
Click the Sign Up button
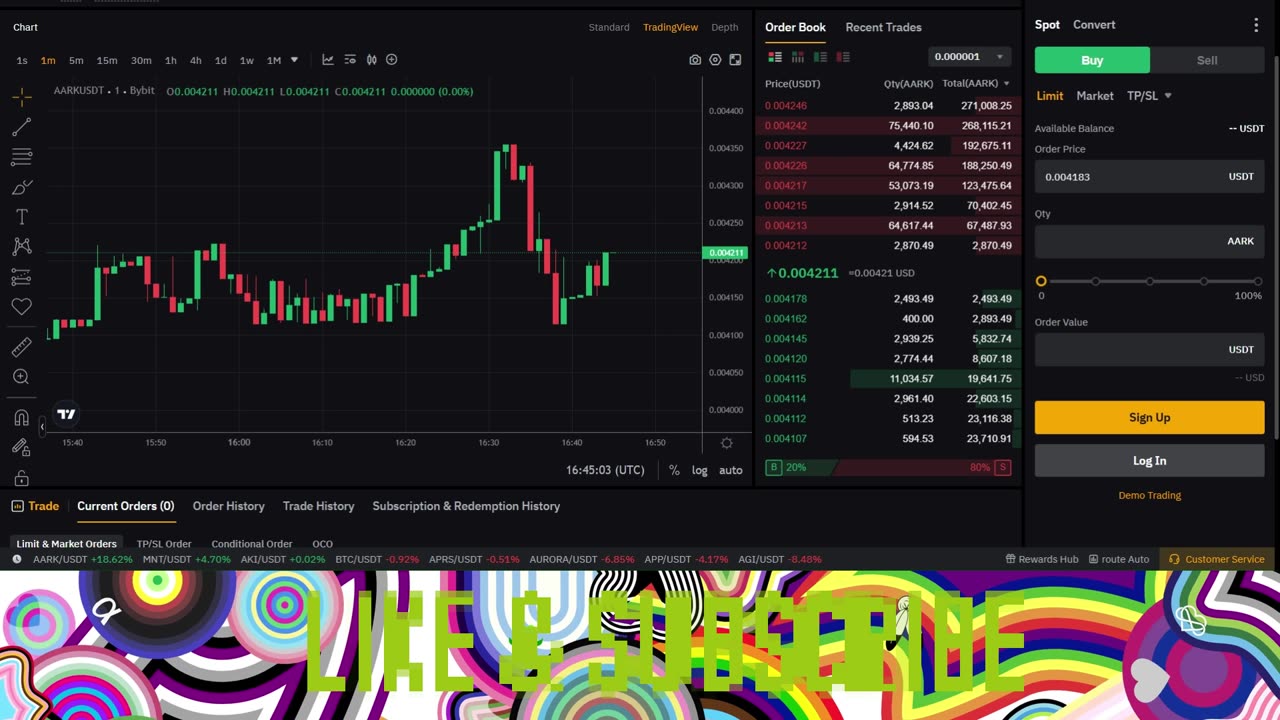(x=1149, y=418)
